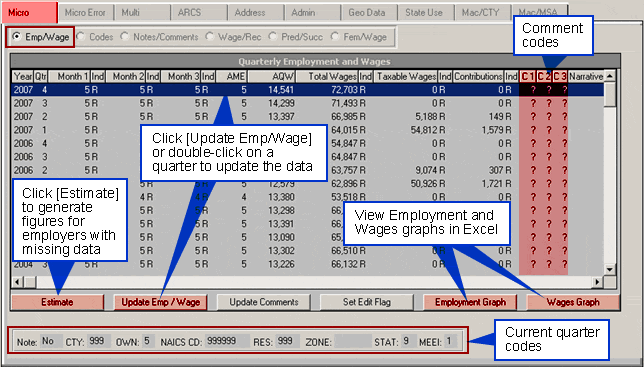Image resolution: width=644 pixels, height=367 pixels.
Task: Choose the Fem/Wage radio option
Action: pyautogui.click(x=359, y=37)
